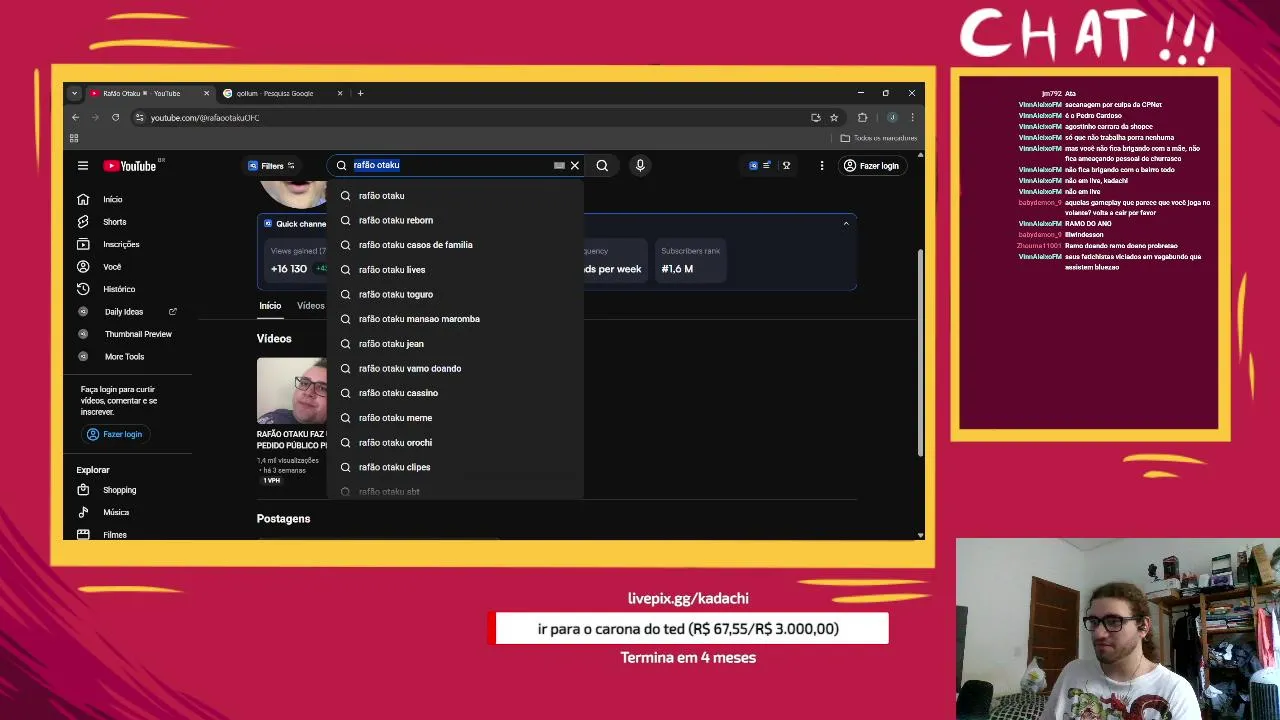Reload the page
Image resolution: width=1280 pixels, height=720 pixels.
(115, 118)
